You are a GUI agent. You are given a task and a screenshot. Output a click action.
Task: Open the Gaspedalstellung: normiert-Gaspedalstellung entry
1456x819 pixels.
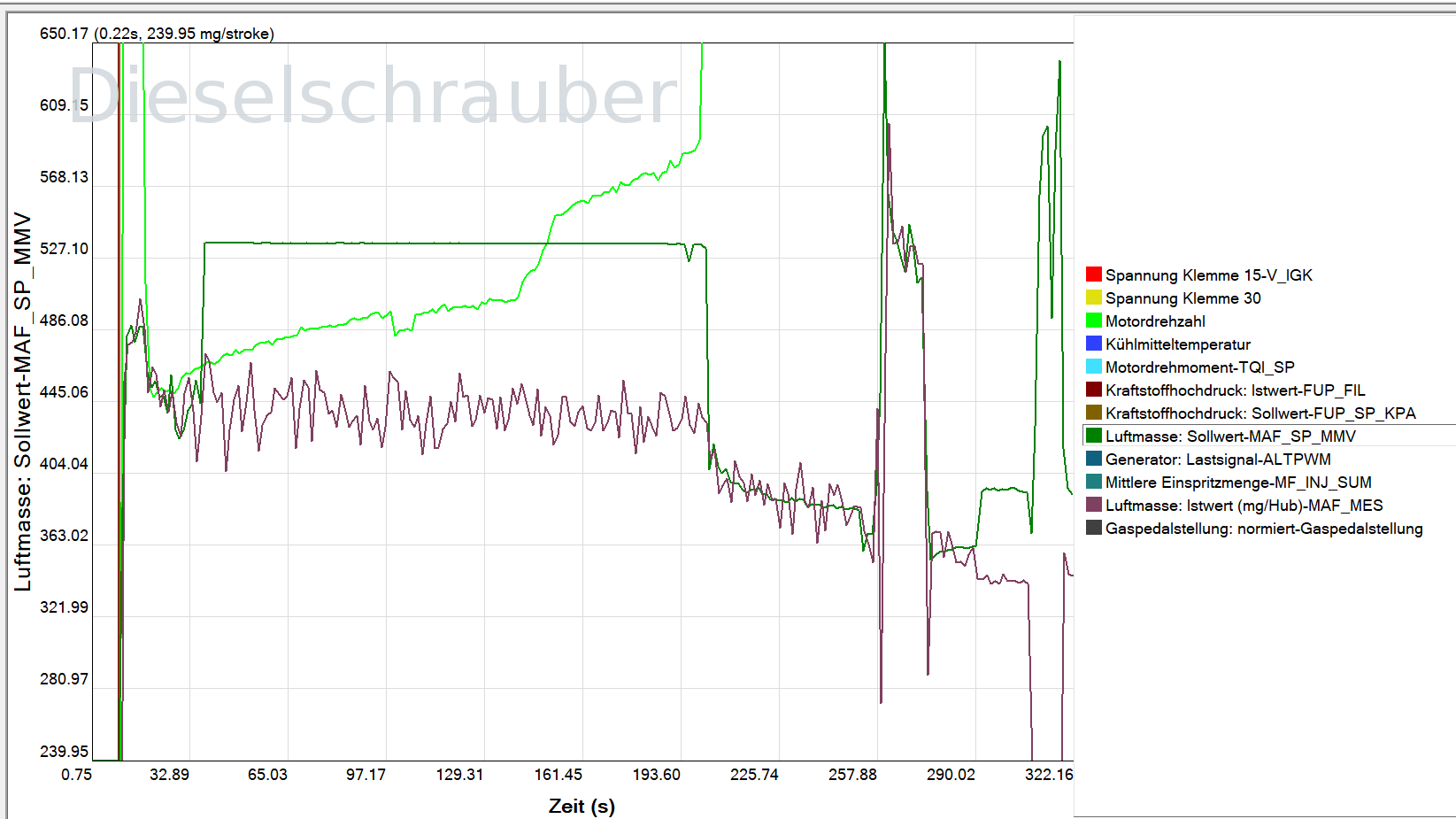coord(1264,529)
